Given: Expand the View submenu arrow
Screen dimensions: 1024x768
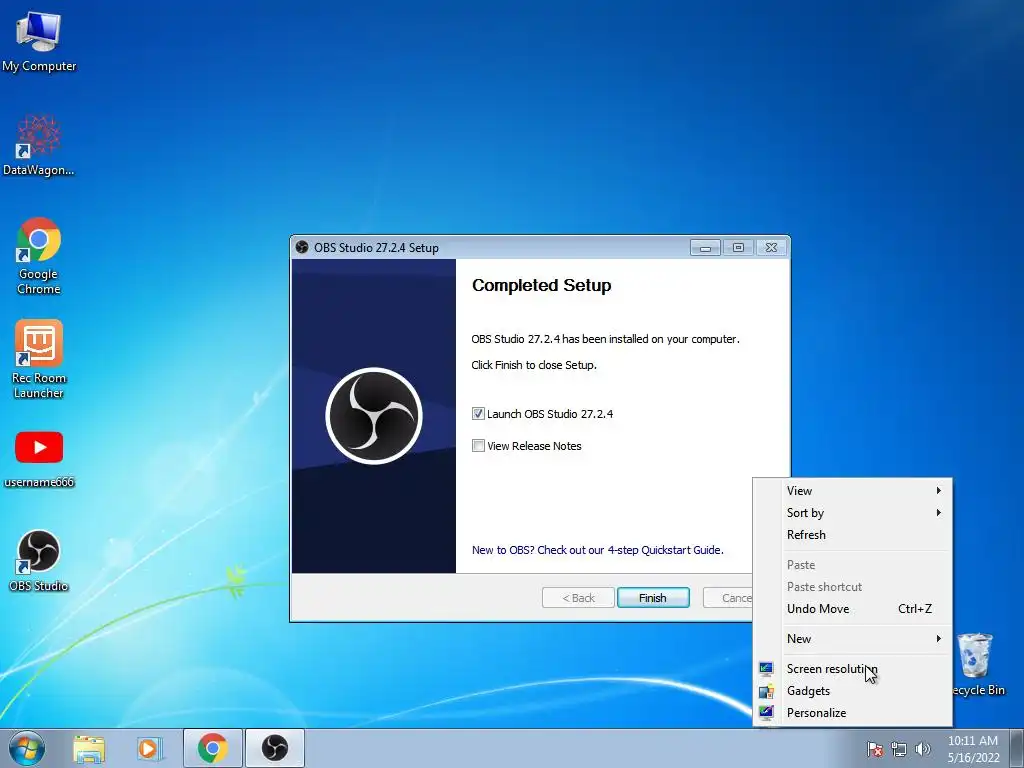Looking at the screenshot, I should (x=938, y=490).
